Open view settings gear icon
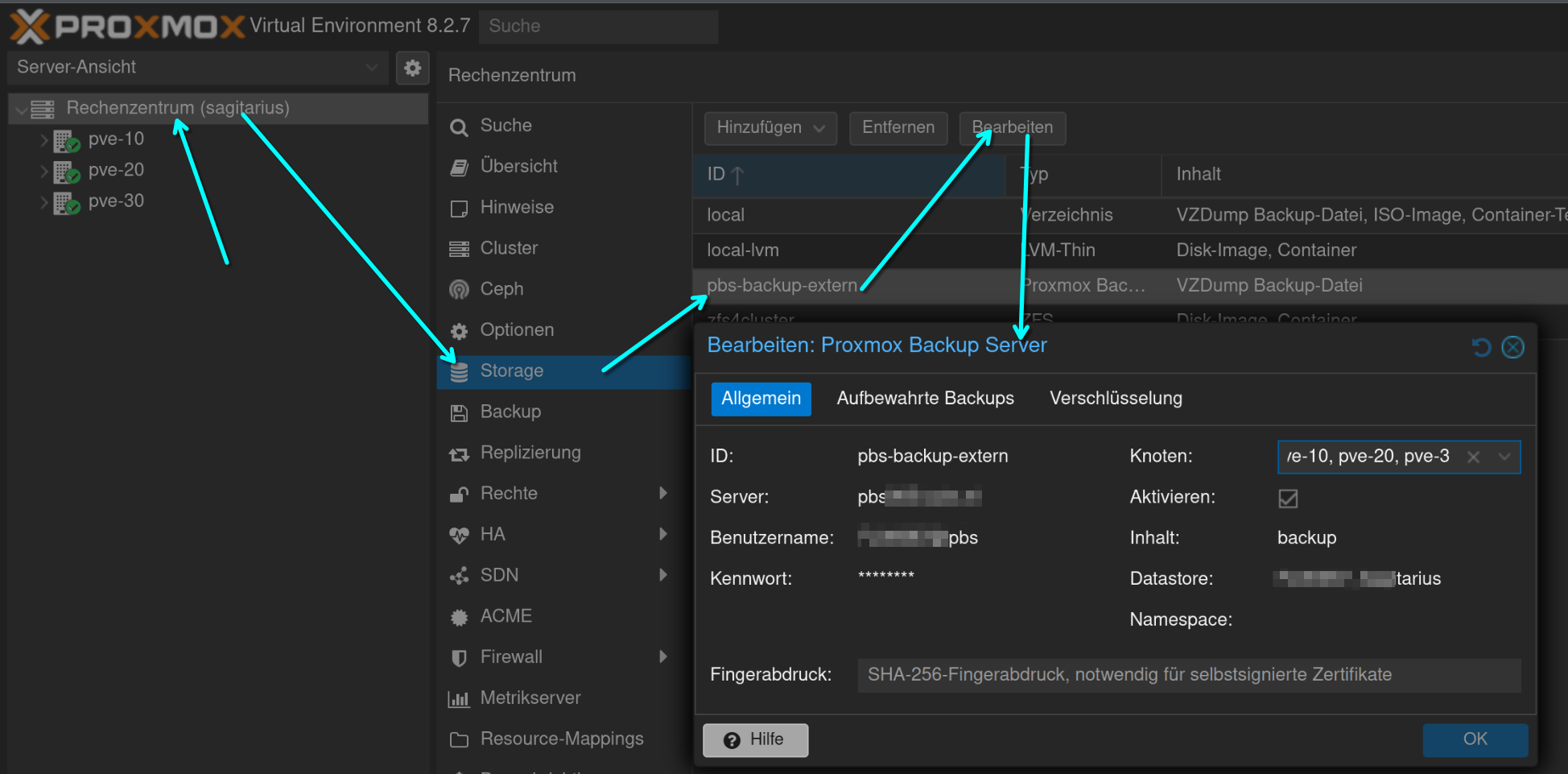1568x774 pixels. pyautogui.click(x=413, y=68)
